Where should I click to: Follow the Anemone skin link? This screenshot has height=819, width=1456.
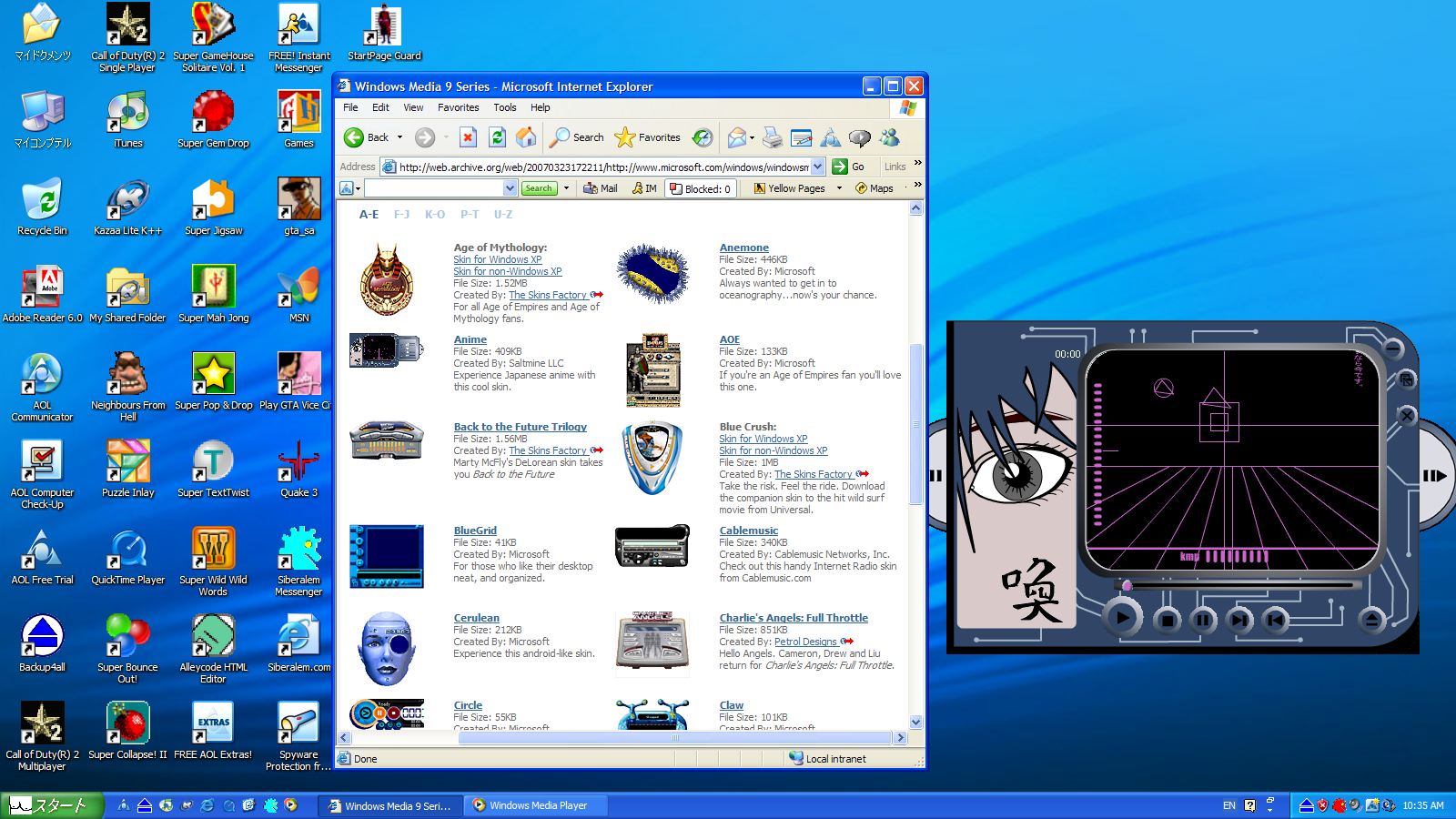pyautogui.click(x=743, y=247)
